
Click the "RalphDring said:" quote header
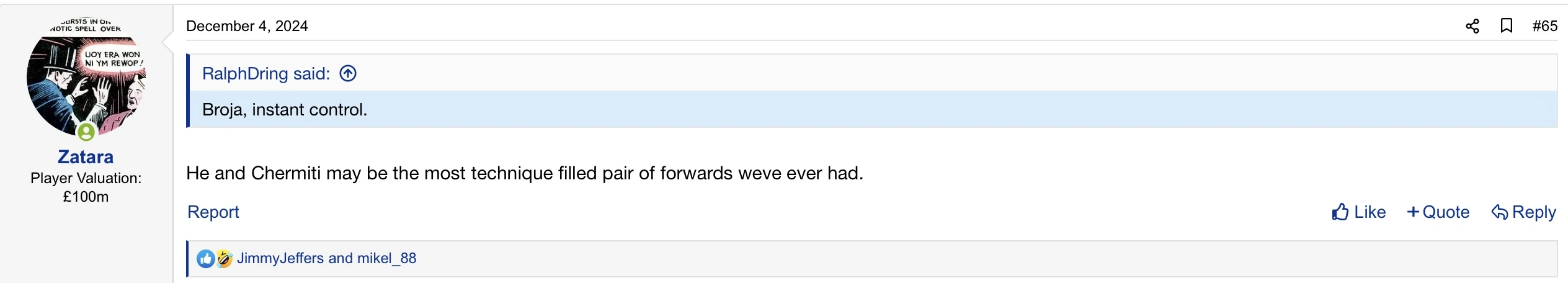(266, 74)
